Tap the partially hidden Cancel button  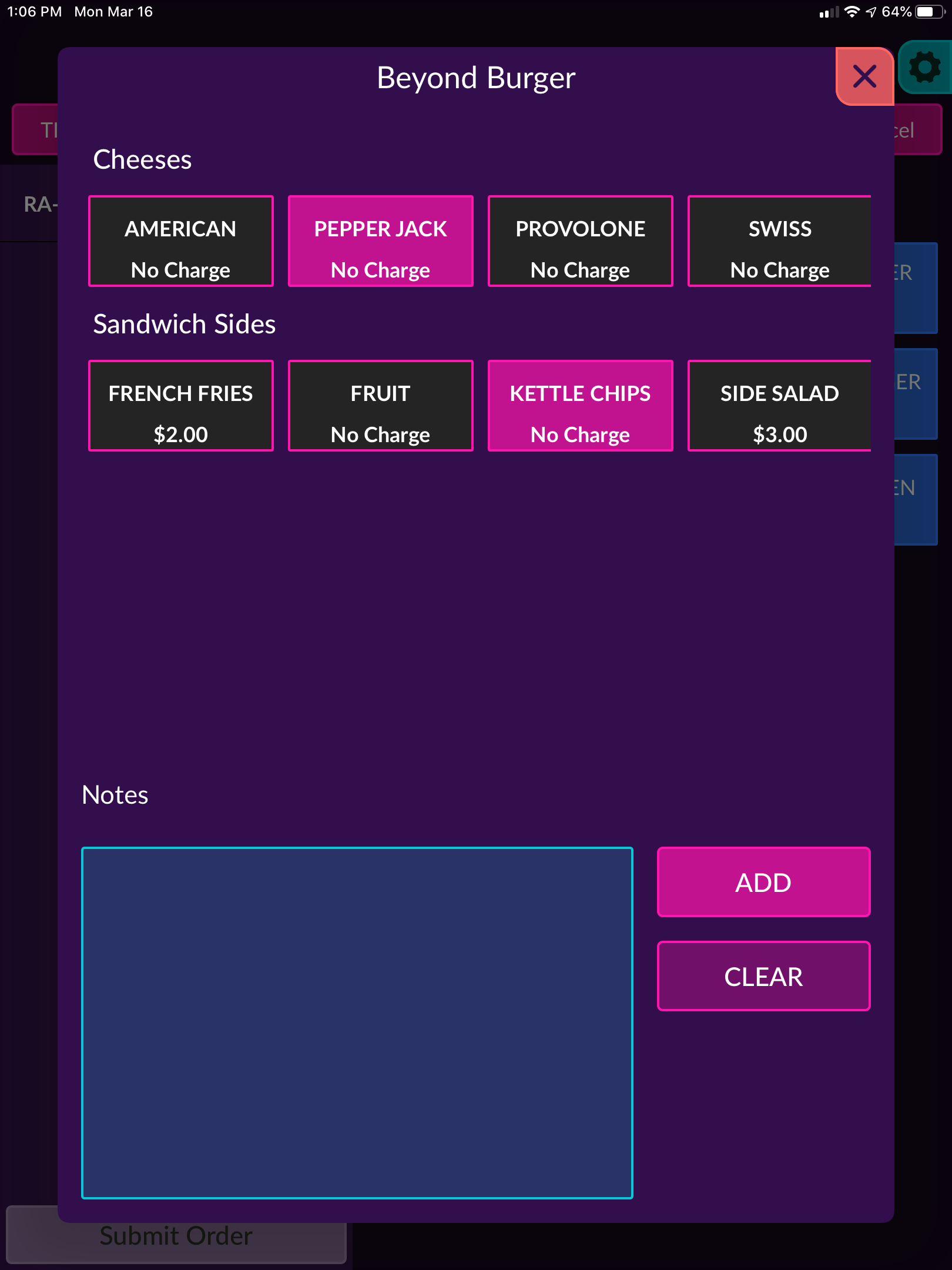[x=918, y=130]
